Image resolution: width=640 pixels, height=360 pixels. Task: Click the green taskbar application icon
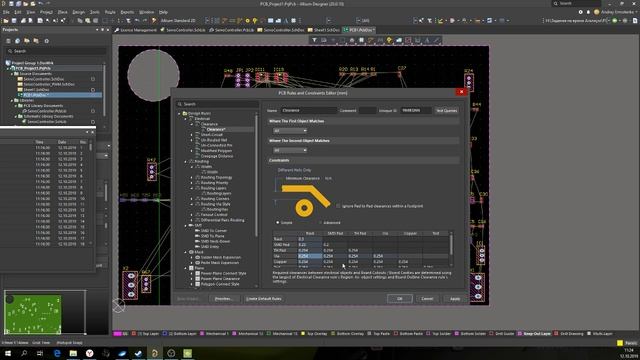tap(187, 353)
